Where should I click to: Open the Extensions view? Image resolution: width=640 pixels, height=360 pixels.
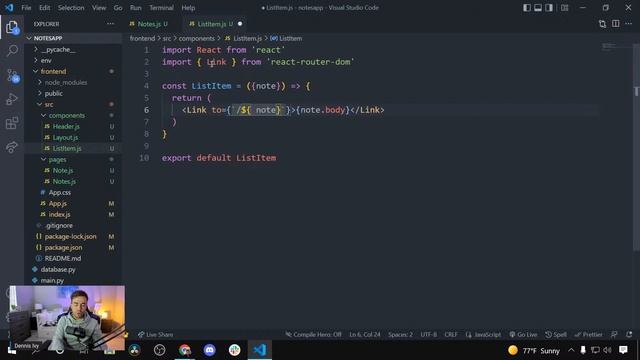(x=12, y=123)
